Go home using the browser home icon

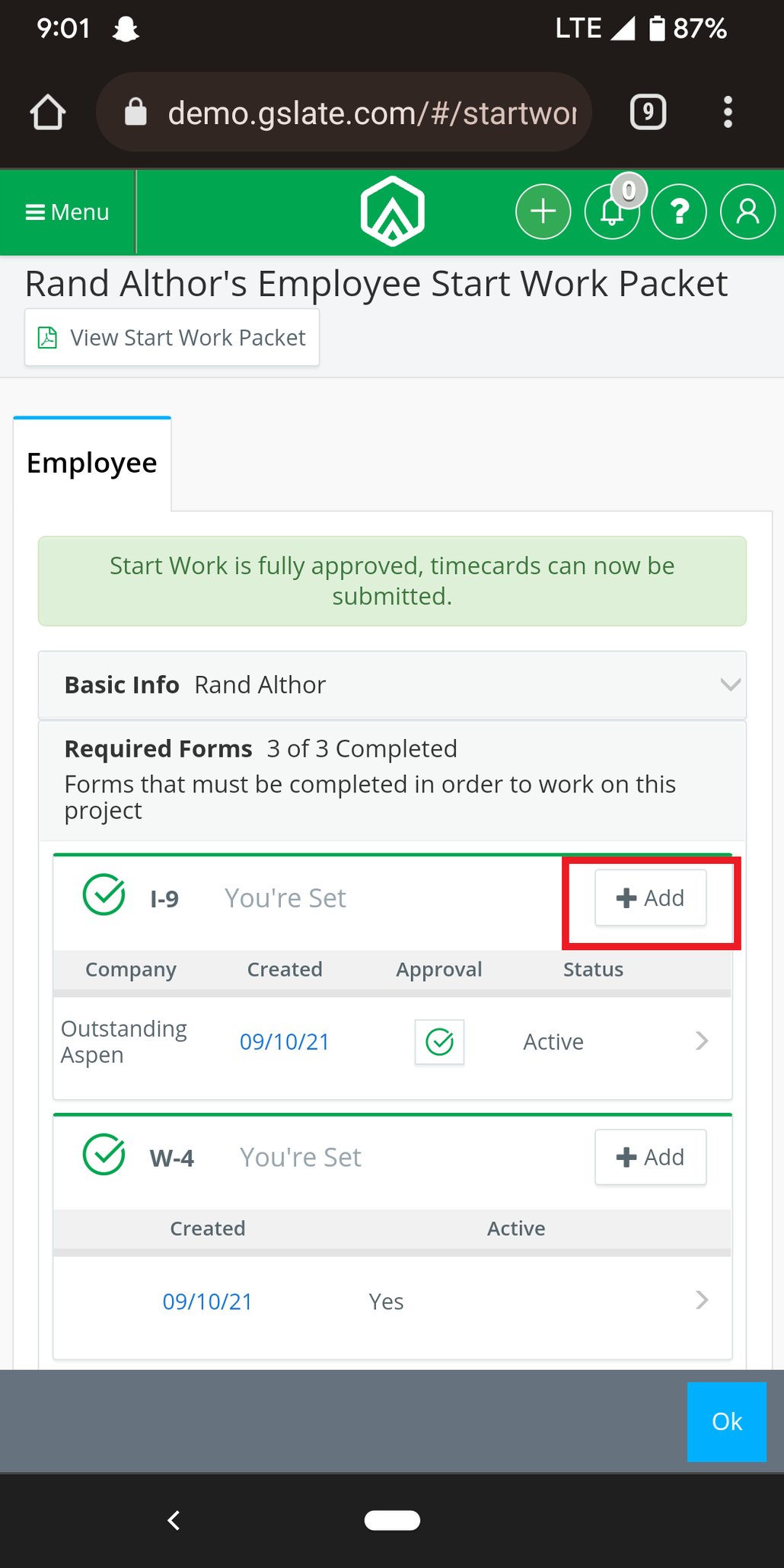coord(47,111)
